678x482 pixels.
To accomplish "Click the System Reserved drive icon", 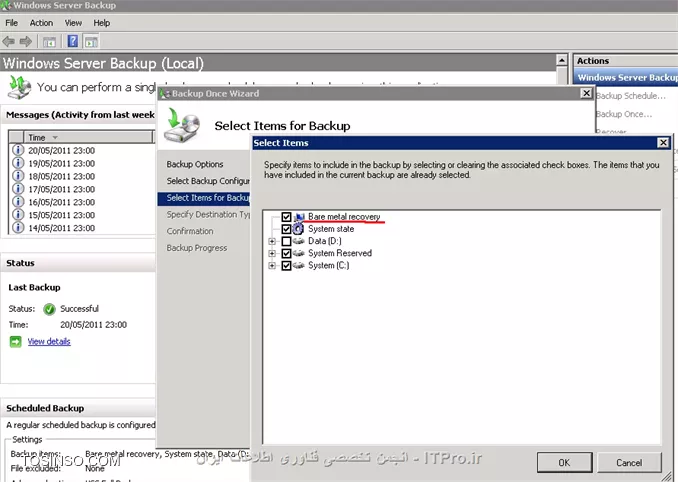I will 299,253.
